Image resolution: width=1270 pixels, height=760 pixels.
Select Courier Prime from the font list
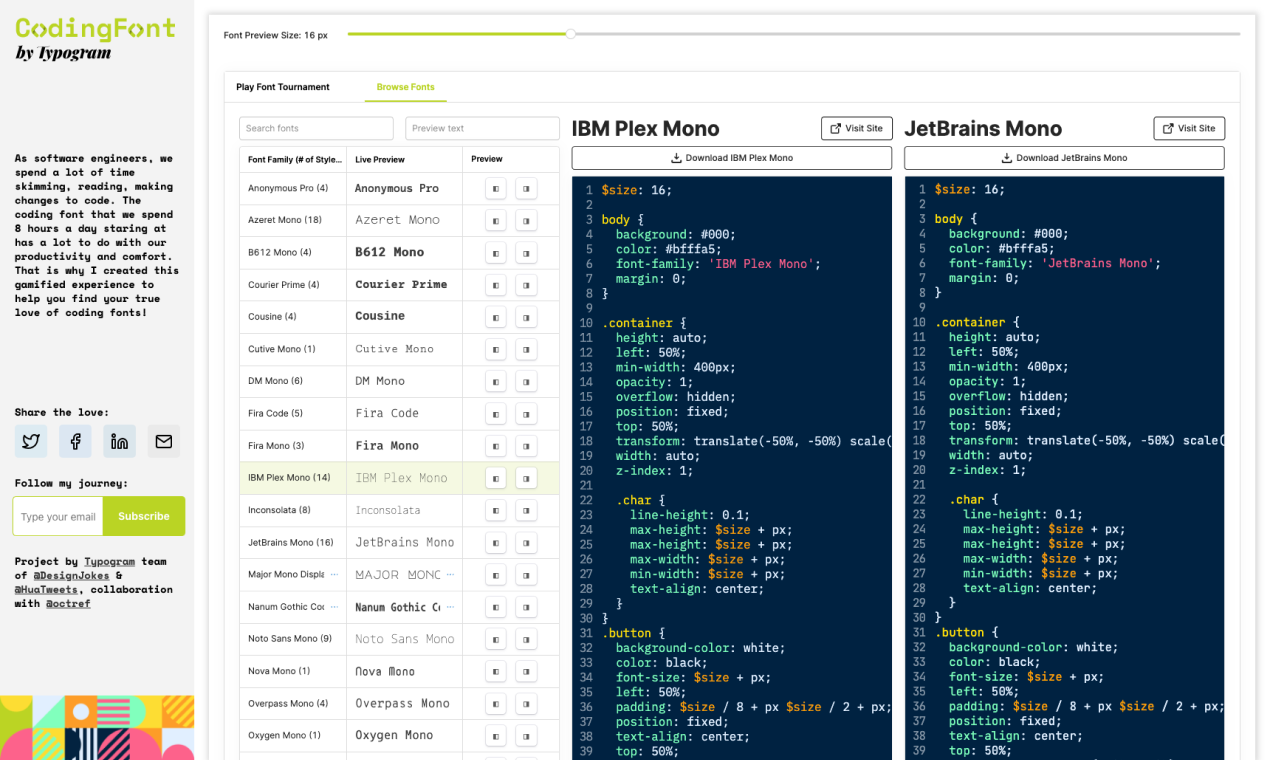pos(273,284)
